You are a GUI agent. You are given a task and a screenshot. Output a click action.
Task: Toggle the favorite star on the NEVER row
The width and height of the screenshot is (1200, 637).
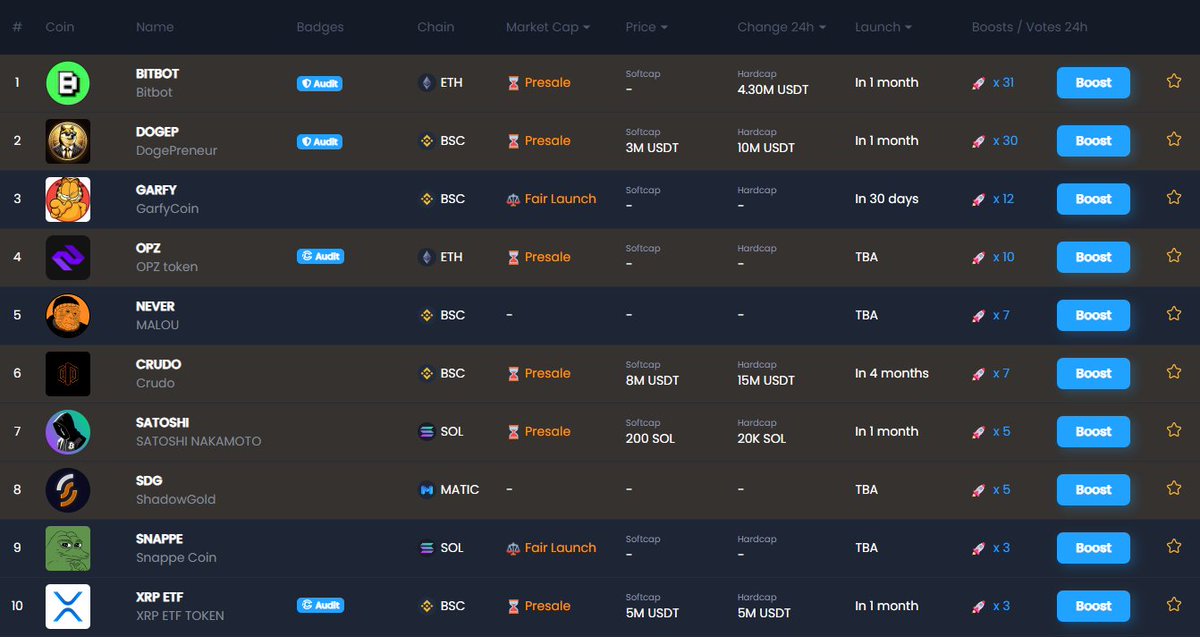(x=1172, y=314)
